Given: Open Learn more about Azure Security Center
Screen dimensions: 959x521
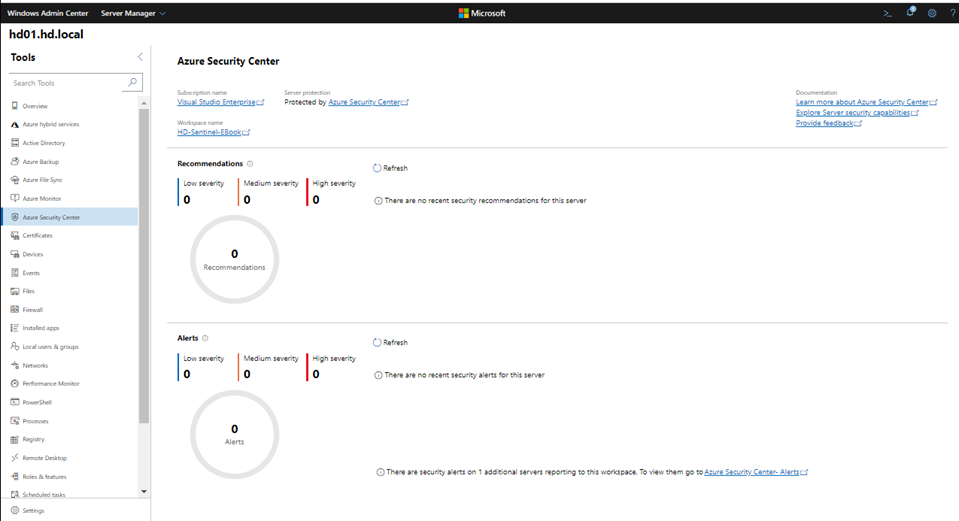Looking at the screenshot, I should (x=866, y=102).
